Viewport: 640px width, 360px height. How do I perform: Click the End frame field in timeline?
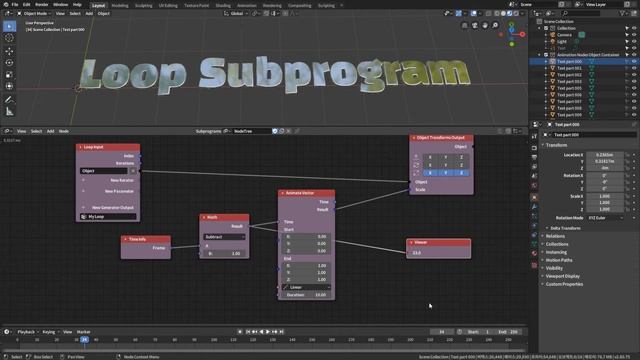[x=508, y=332]
